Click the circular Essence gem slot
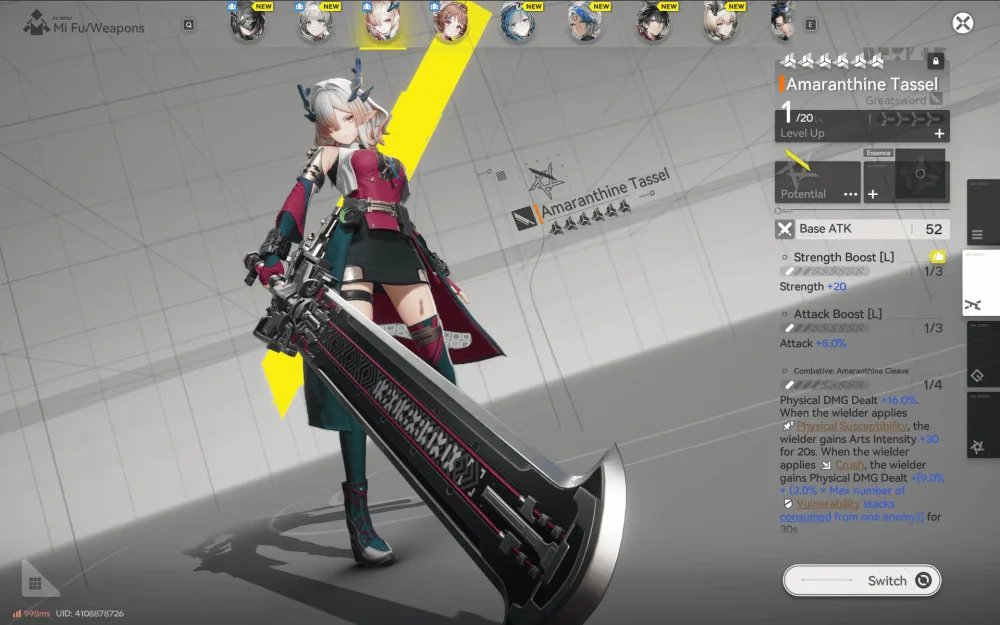 coord(920,173)
